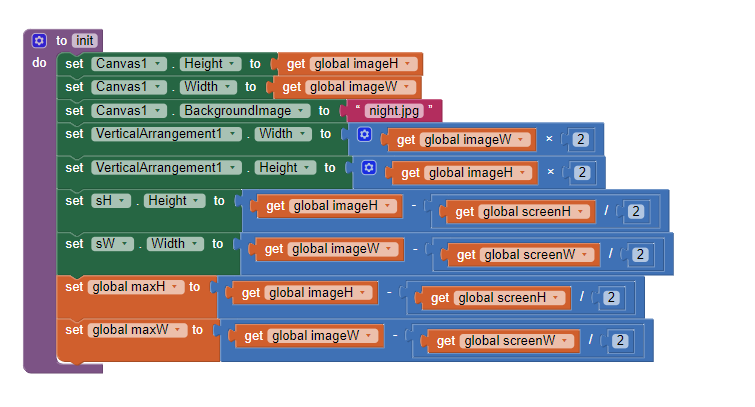Open the Height property dropdown of VerticalArrangement1
Screen dimensions: 755x407
285,168
